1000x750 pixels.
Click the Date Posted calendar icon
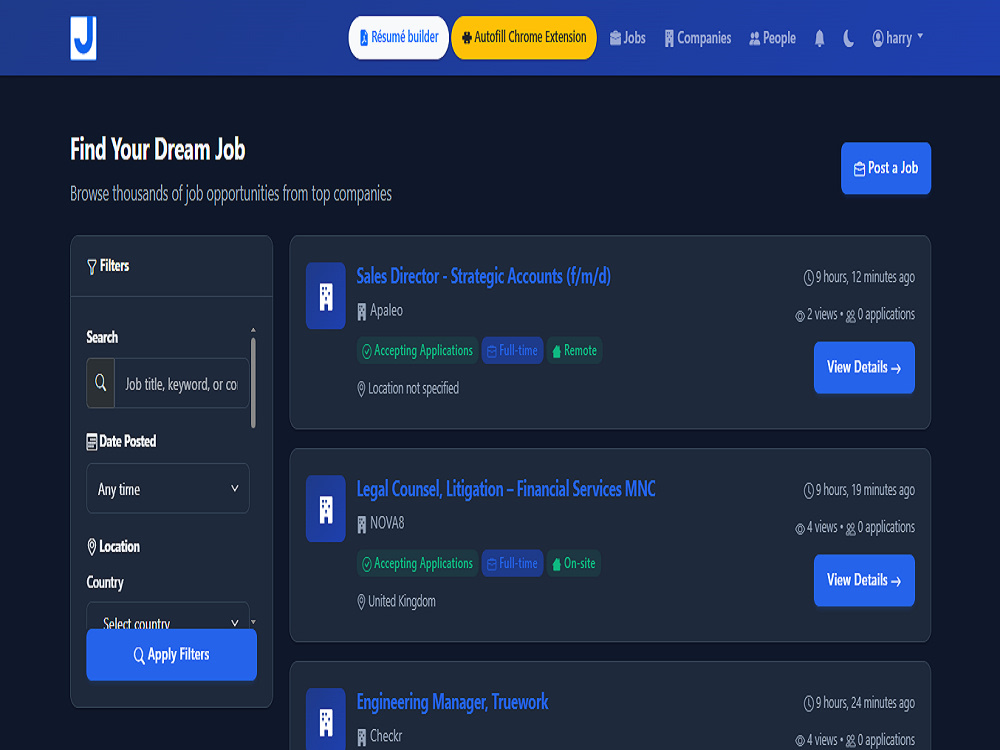(92, 442)
